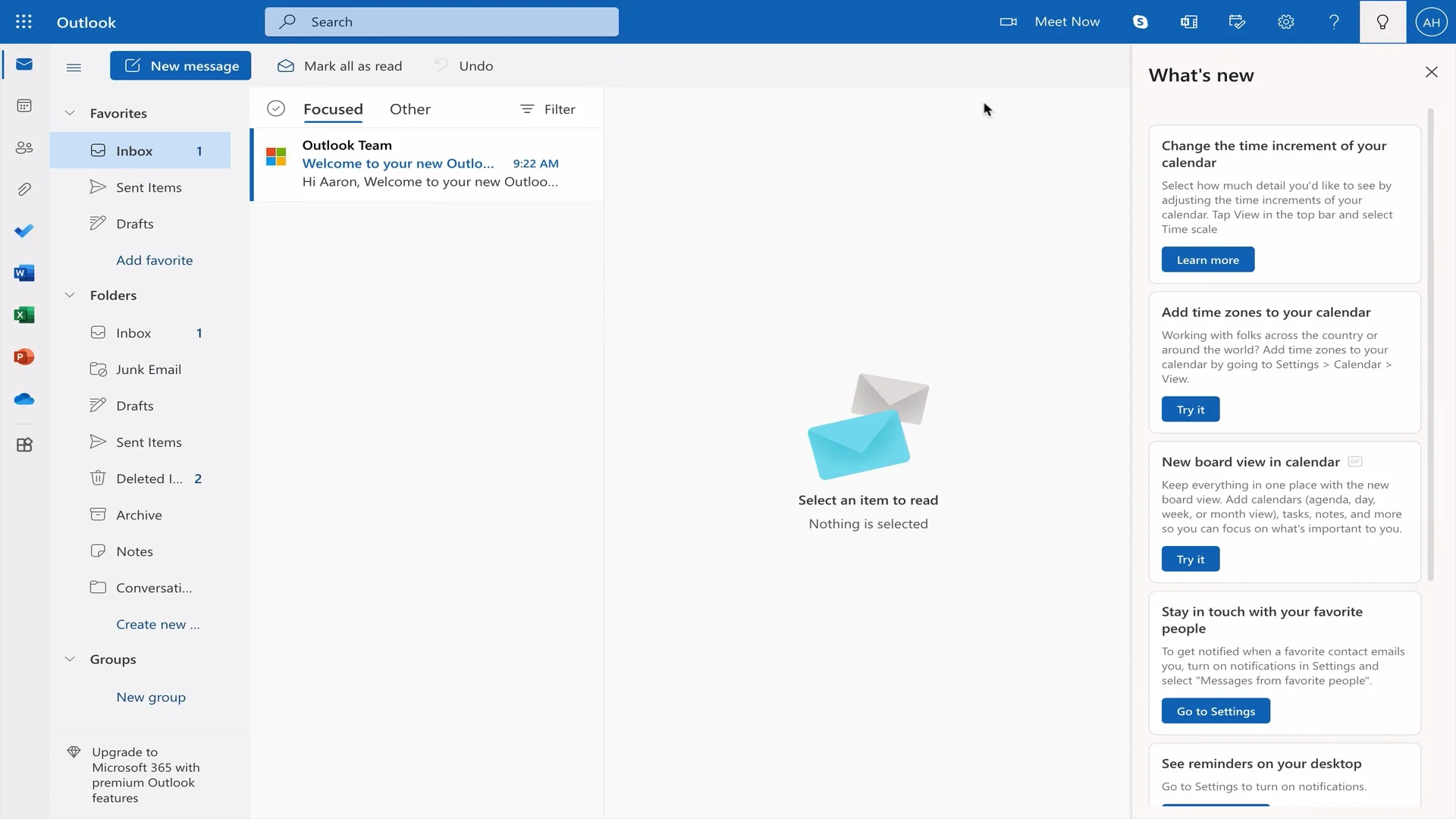Image resolution: width=1456 pixels, height=819 pixels.
Task: Click the New message button
Action: (180, 66)
